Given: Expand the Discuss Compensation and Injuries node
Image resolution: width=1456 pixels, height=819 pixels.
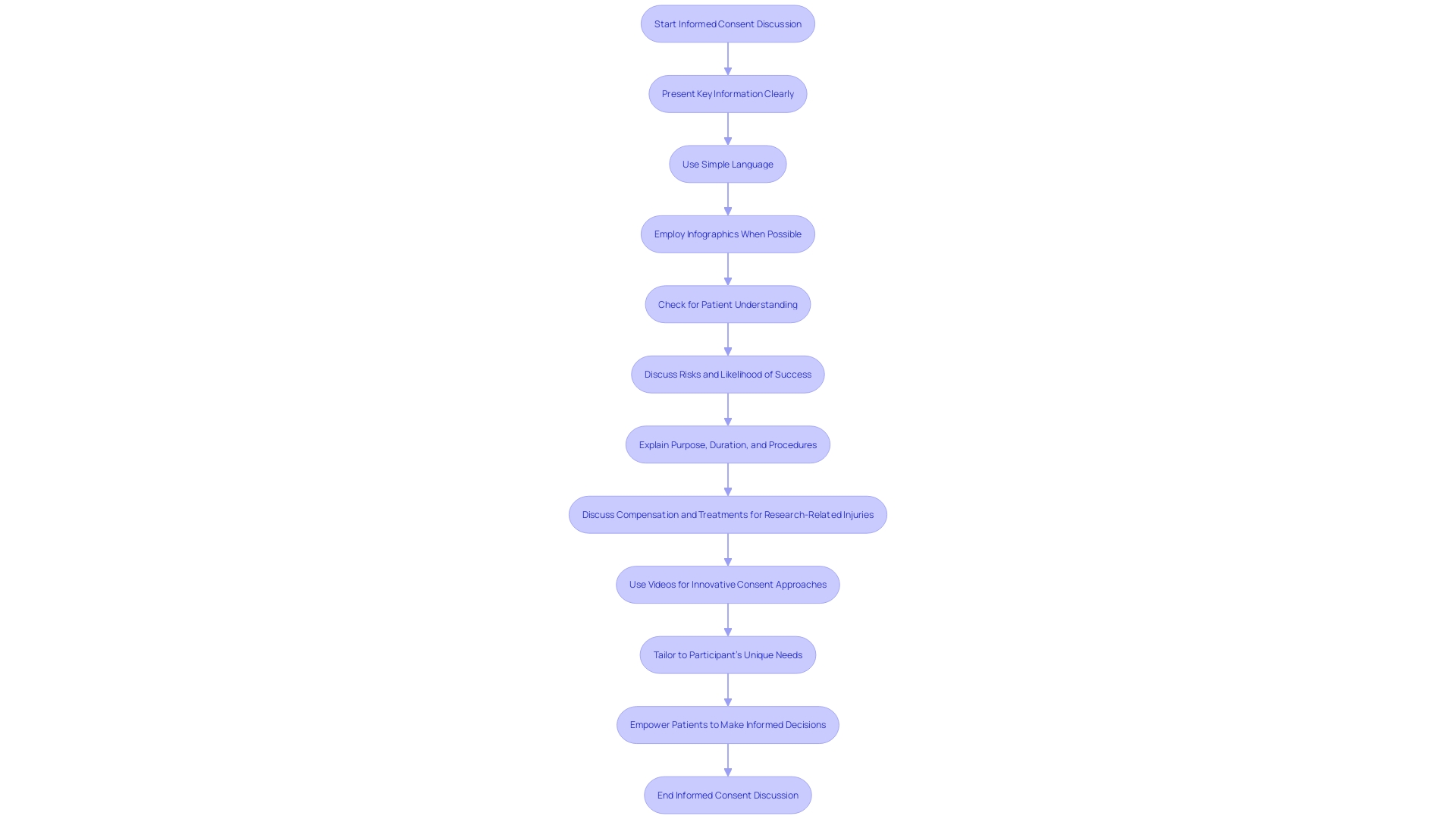Looking at the screenshot, I should click(728, 514).
